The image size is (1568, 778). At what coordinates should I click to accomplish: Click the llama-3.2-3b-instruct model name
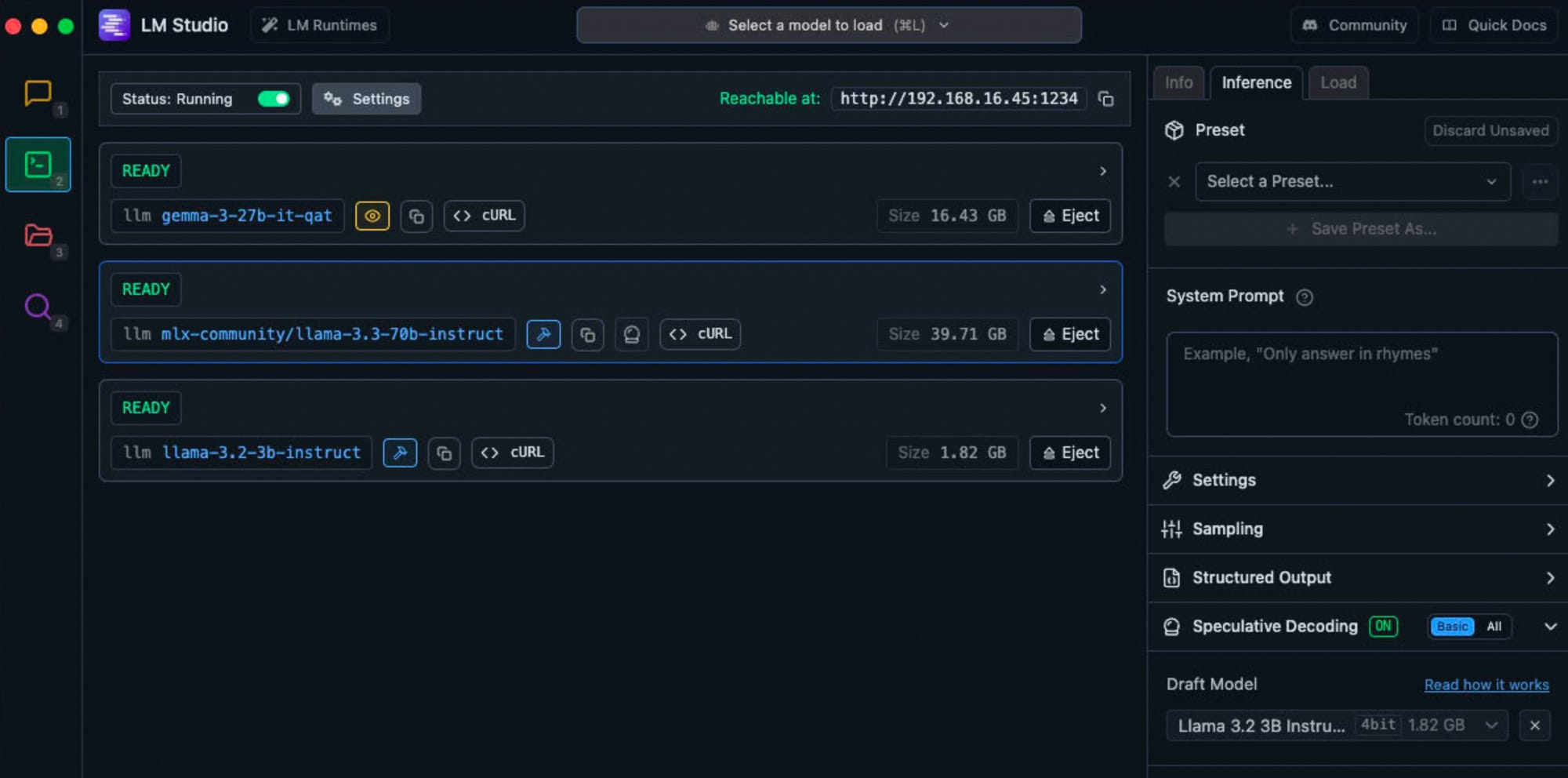261,453
